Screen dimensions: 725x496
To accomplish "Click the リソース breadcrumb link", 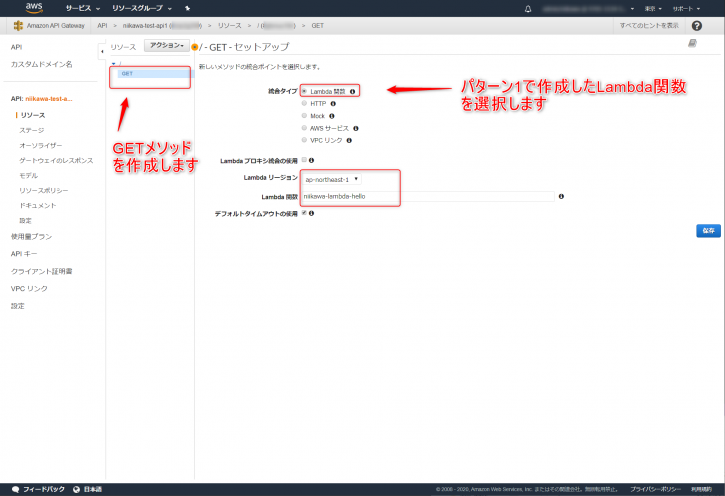I will pos(229,25).
